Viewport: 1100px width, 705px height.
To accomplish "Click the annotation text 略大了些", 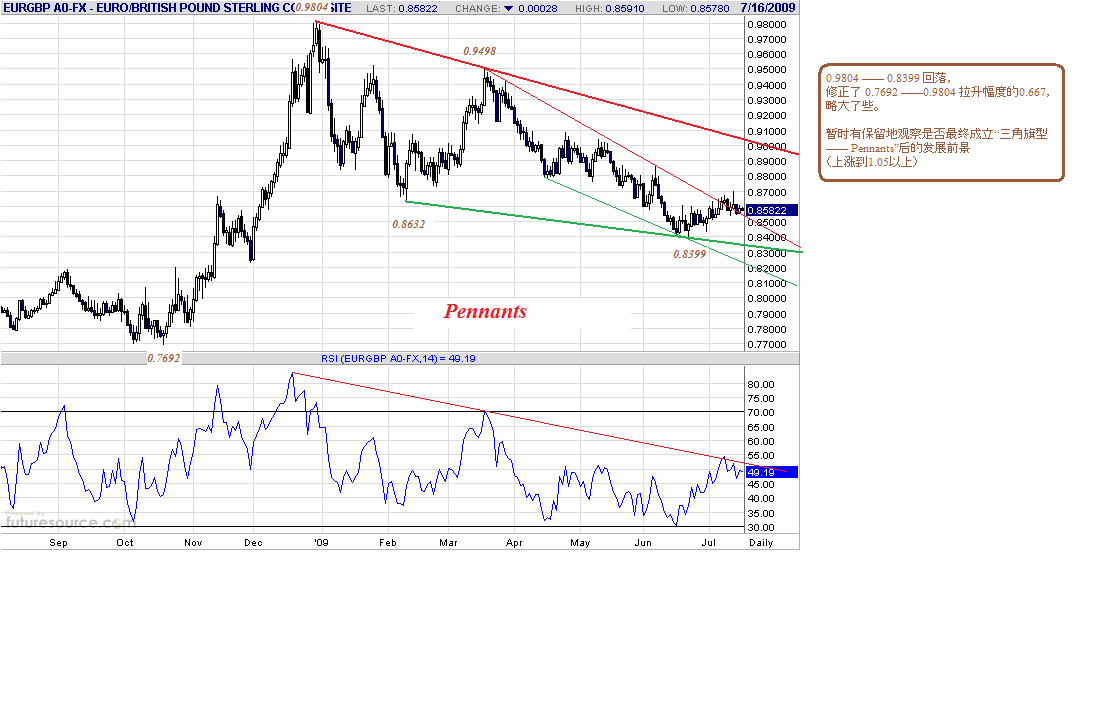I will [853, 106].
